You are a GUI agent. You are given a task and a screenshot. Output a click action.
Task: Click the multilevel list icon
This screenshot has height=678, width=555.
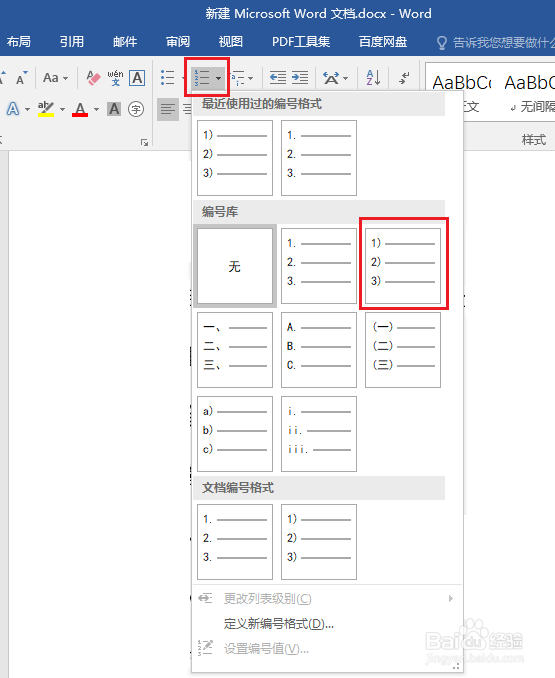(x=238, y=78)
